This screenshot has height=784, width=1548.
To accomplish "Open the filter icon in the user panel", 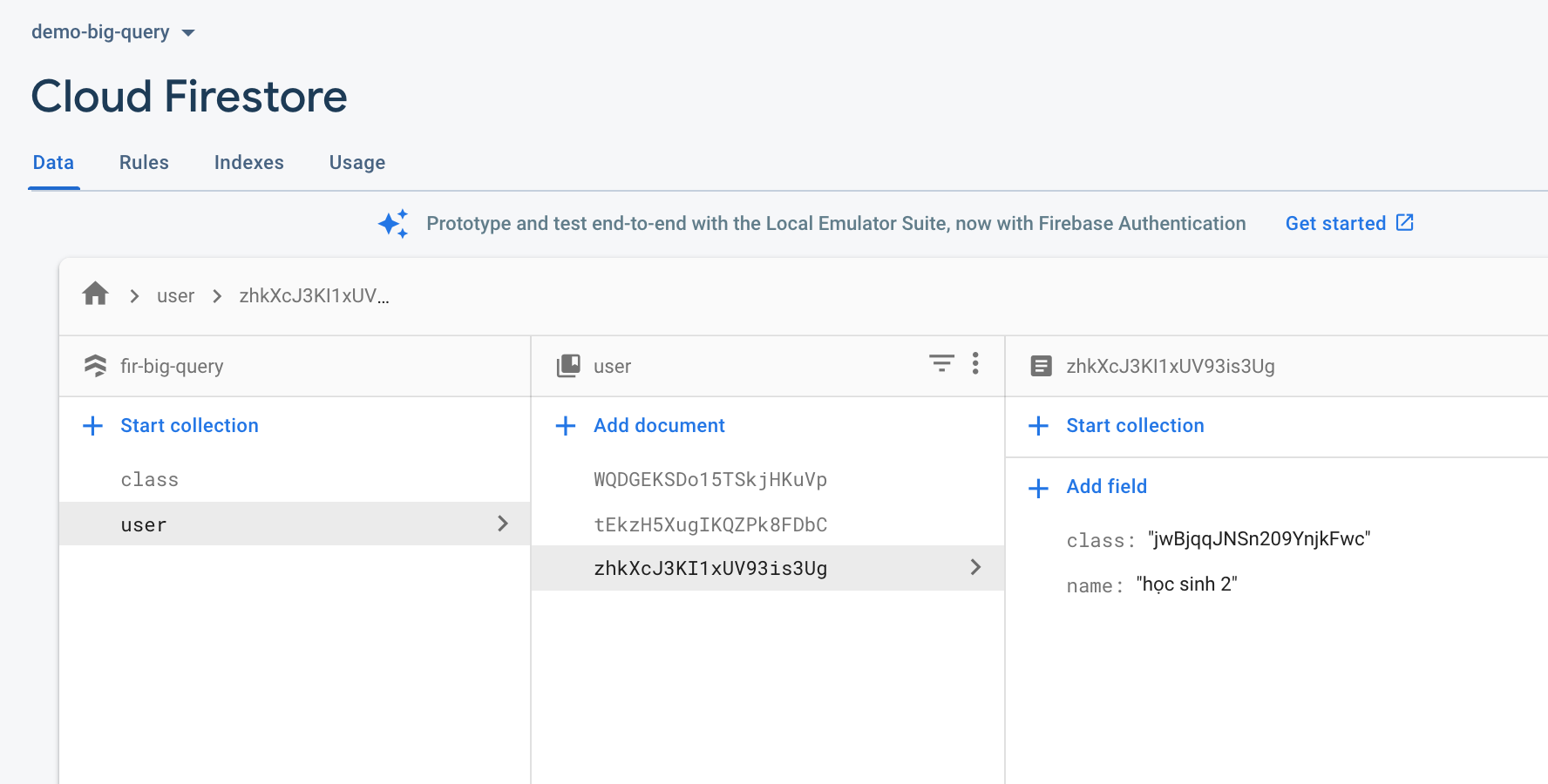I will point(940,364).
